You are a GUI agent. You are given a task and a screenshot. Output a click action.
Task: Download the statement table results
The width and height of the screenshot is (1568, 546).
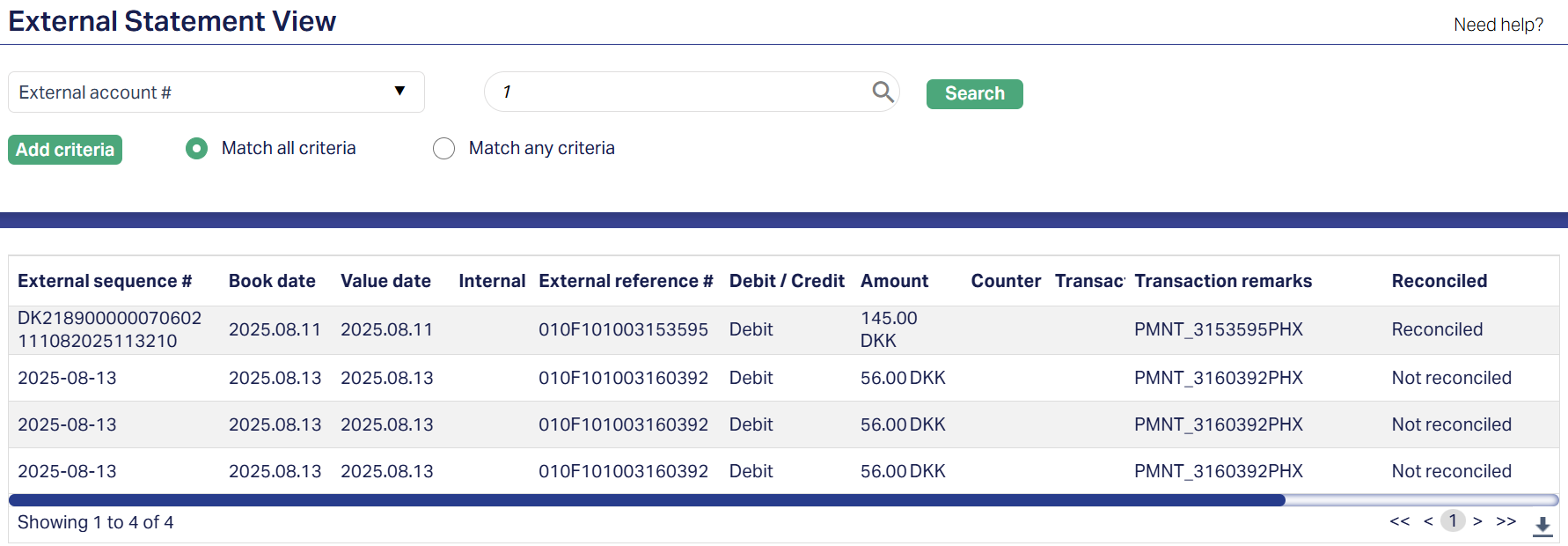pyautogui.click(x=1542, y=526)
